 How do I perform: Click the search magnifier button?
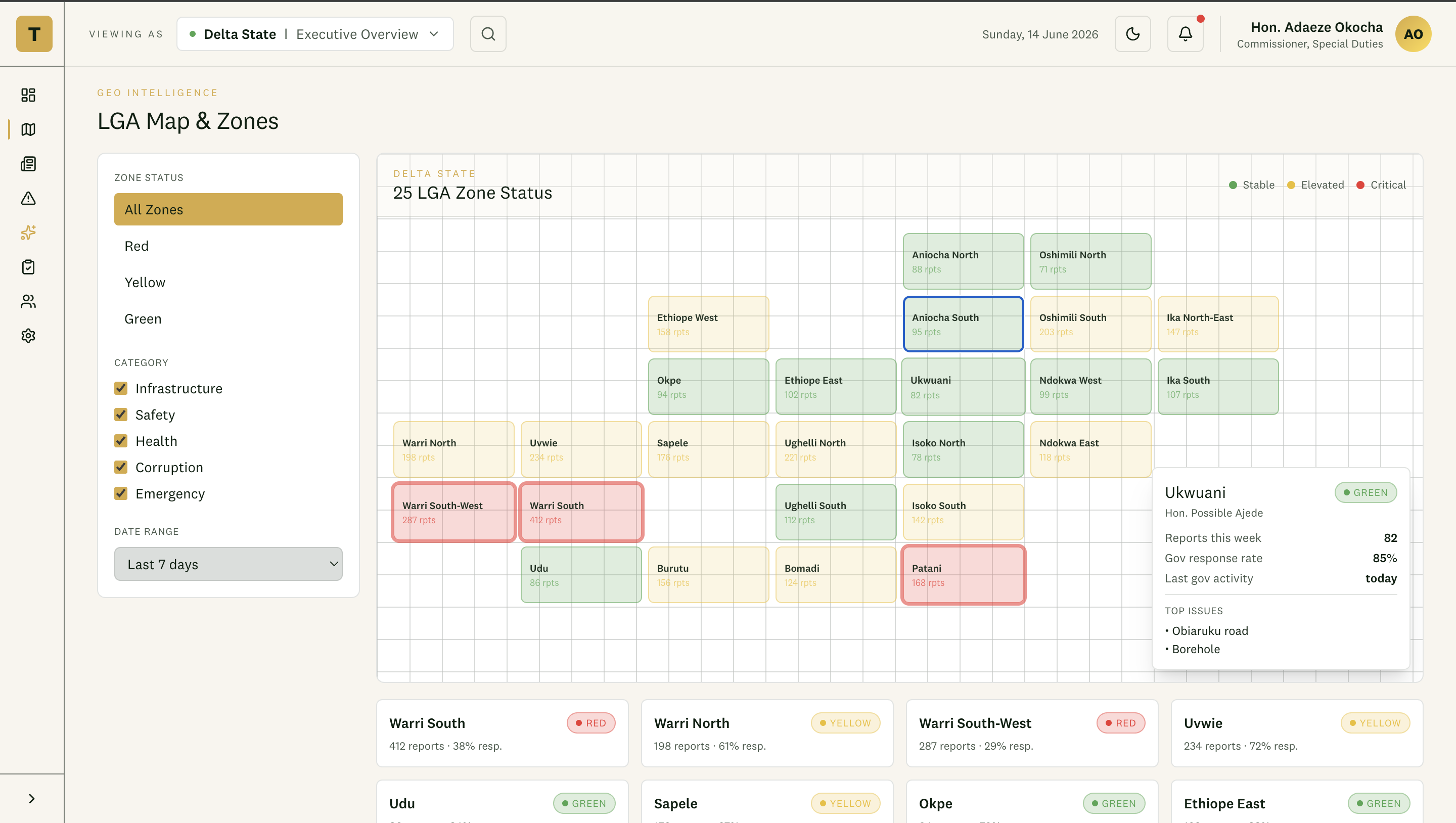(x=488, y=34)
